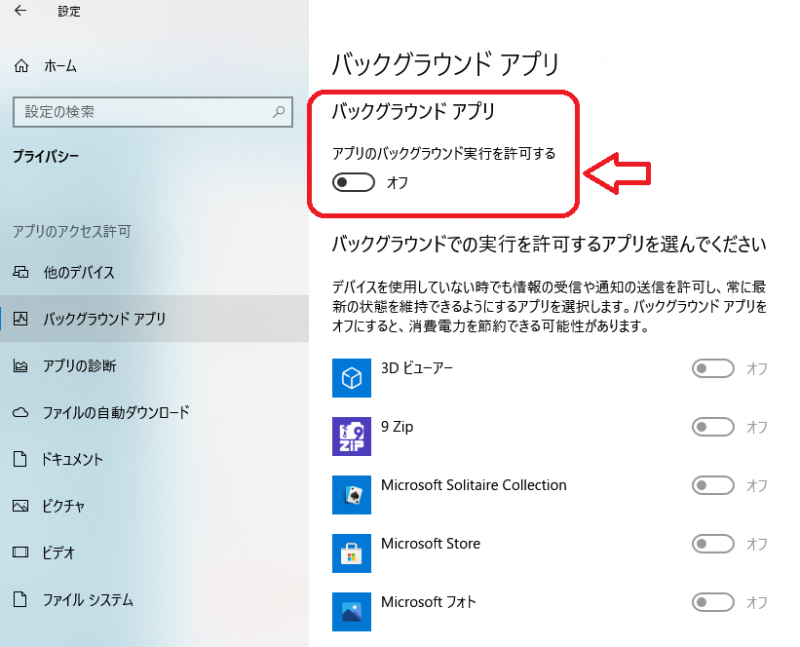Open ファイル システム in the sidebar
800x647 pixels.
coord(88,600)
